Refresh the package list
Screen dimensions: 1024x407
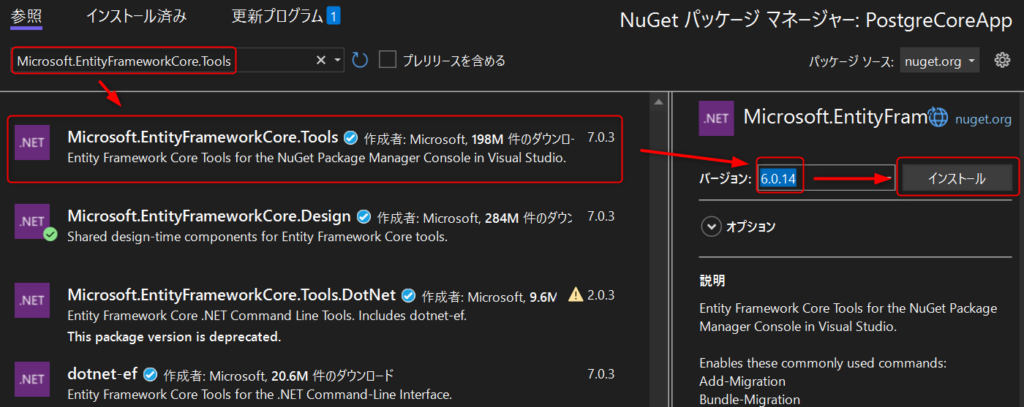(360, 61)
